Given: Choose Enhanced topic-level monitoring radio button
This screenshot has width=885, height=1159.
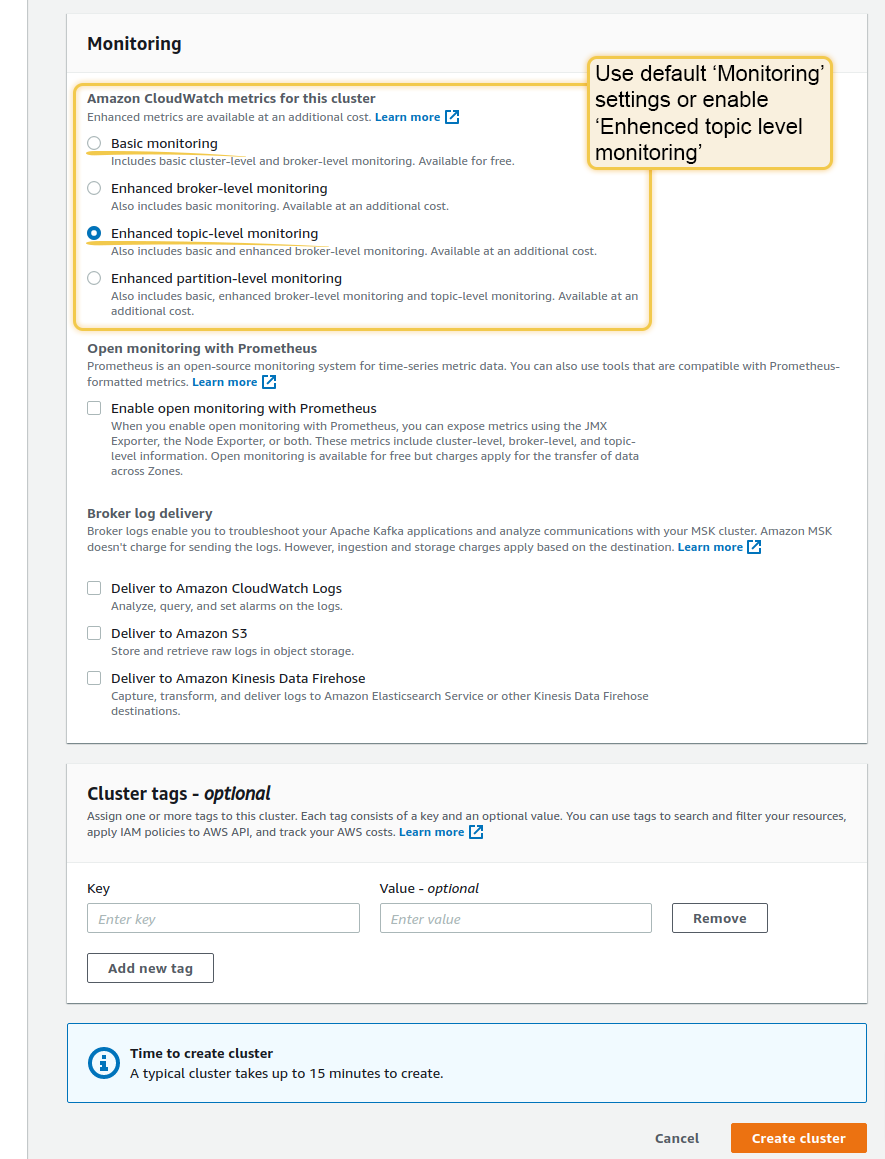Looking at the screenshot, I should tap(94, 233).
